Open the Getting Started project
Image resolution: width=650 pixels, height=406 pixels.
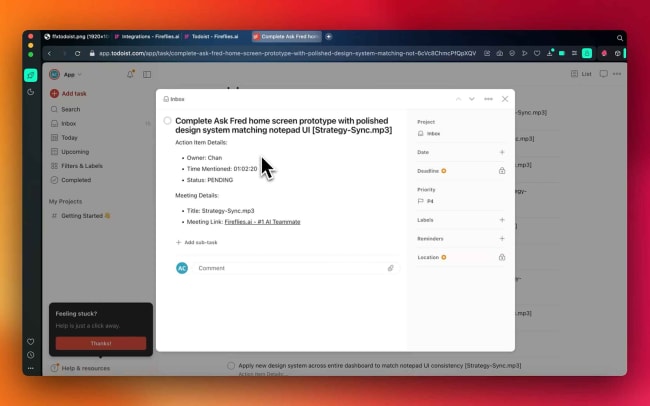pos(81,216)
